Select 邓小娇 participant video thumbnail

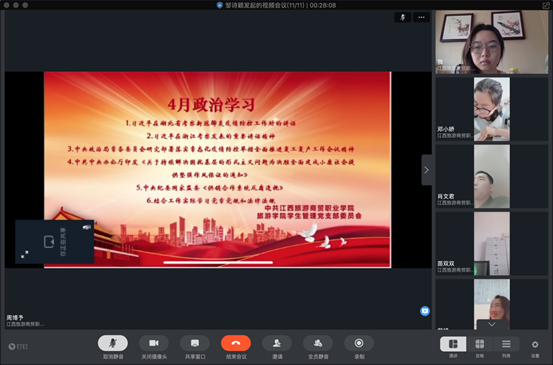(x=492, y=109)
